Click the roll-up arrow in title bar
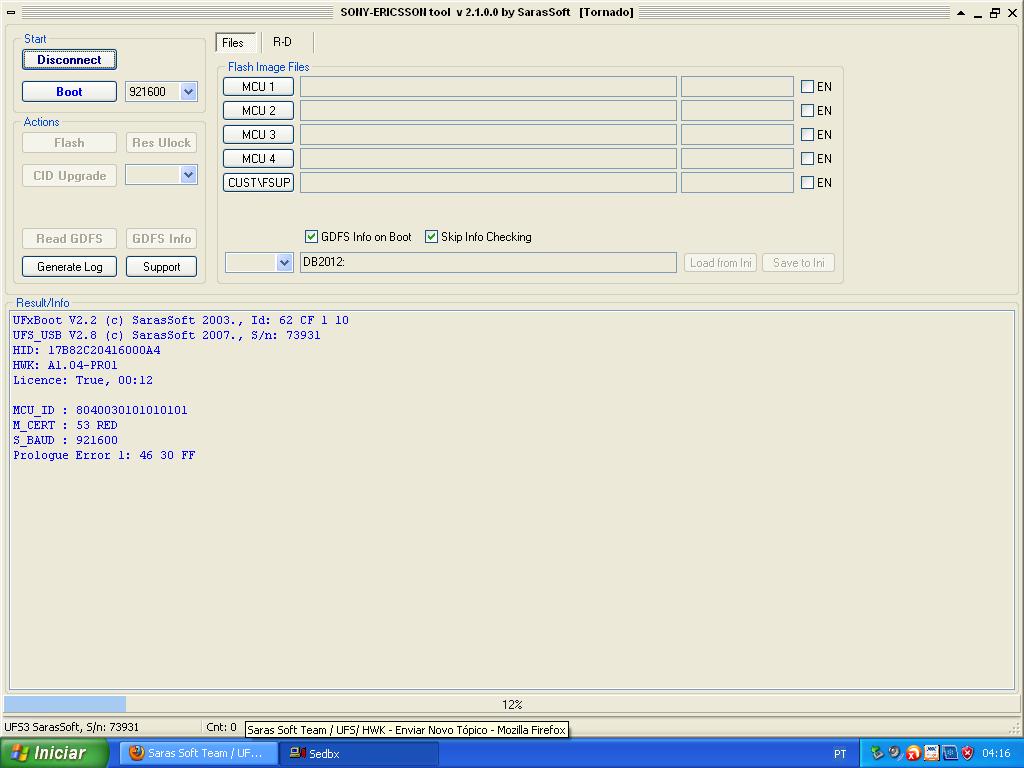The width and height of the screenshot is (1024, 768). tap(961, 12)
